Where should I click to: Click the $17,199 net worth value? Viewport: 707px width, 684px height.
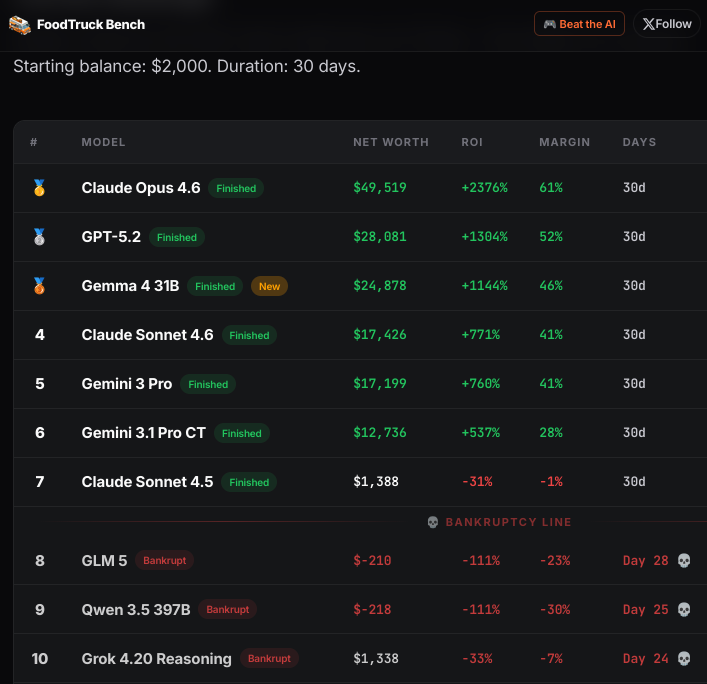(380, 384)
